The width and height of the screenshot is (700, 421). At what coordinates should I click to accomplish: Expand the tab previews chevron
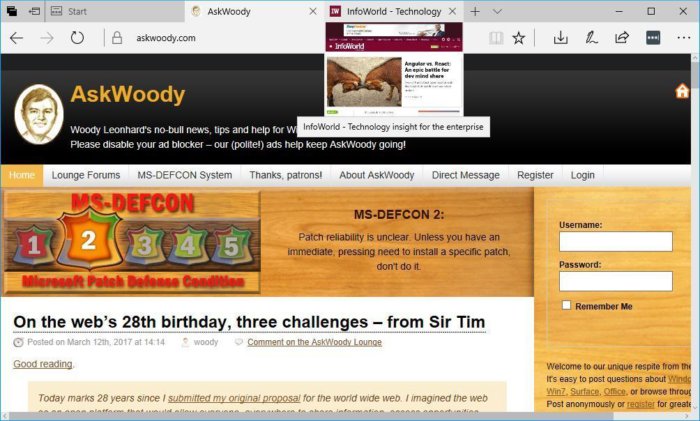tap(497, 12)
